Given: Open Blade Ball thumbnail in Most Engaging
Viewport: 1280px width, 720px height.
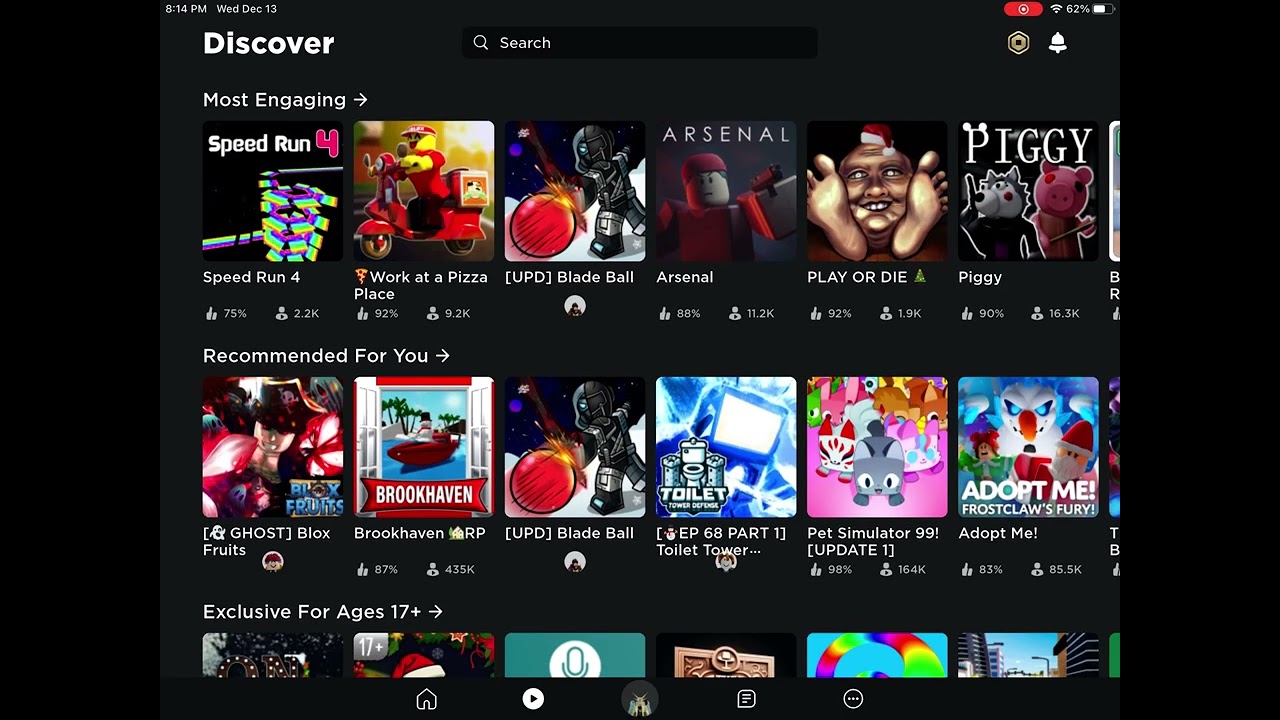Looking at the screenshot, I should tap(575, 191).
